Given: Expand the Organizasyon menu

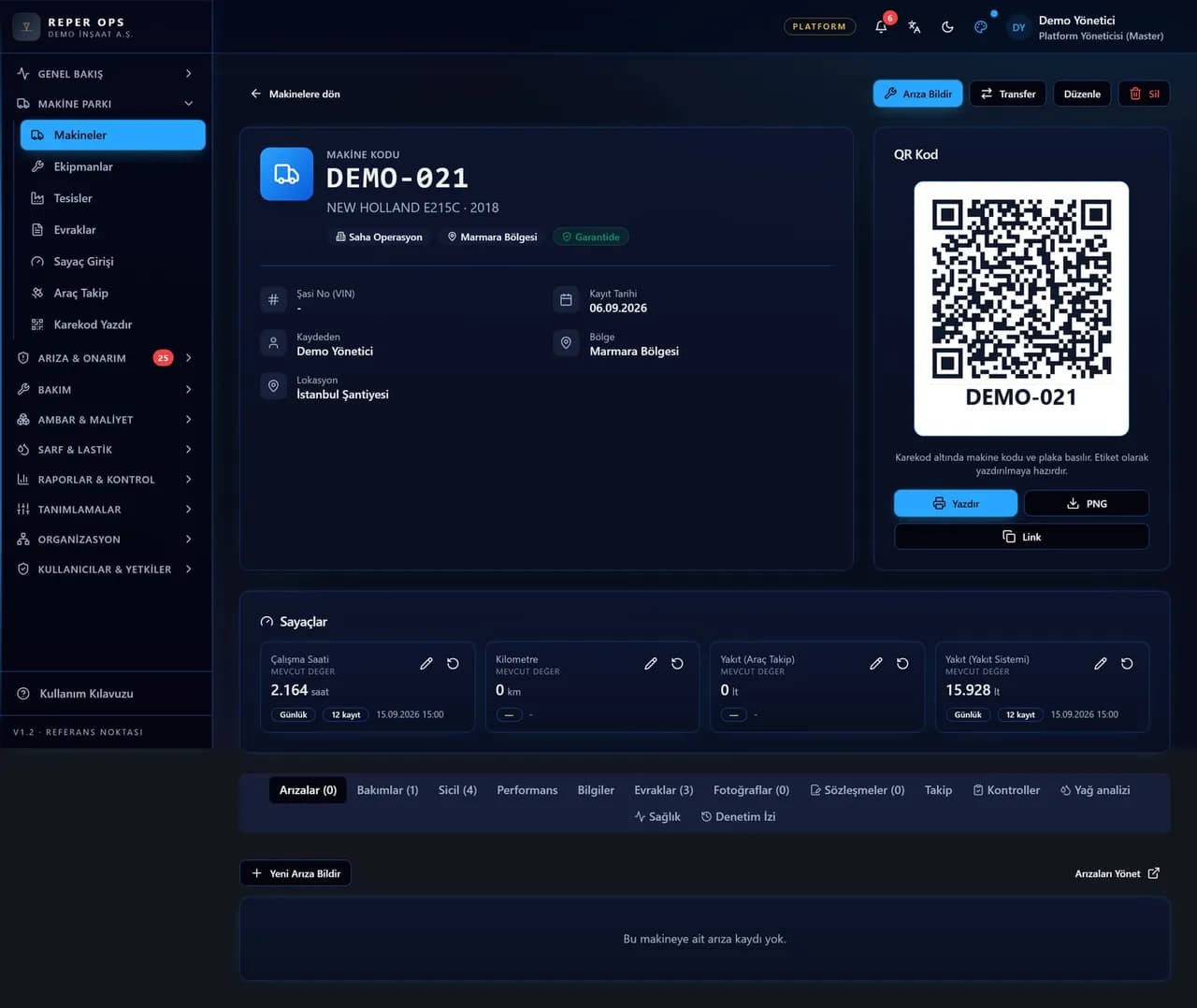Looking at the screenshot, I should click(x=106, y=539).
